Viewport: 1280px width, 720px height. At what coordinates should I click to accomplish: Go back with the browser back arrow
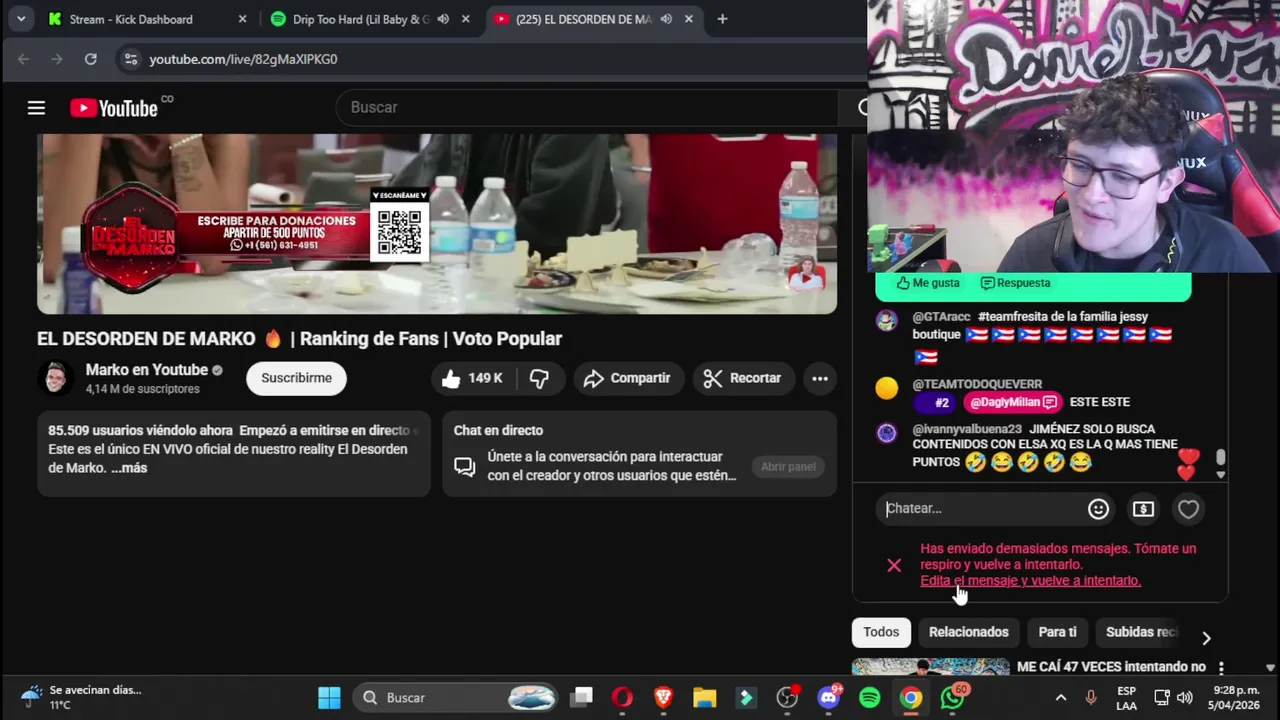[x=23, y=59]
